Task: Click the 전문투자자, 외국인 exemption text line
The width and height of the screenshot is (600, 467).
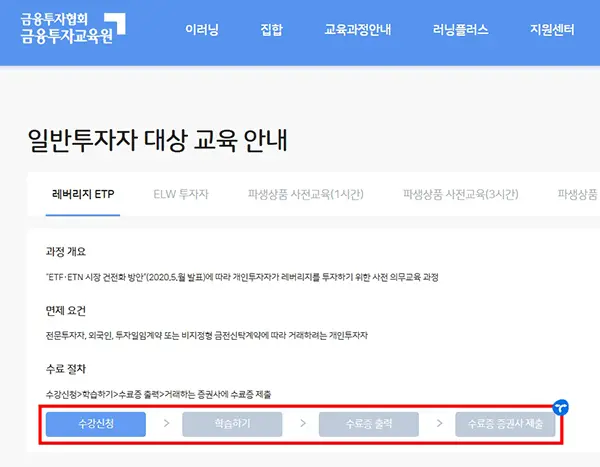Action: tap(207, 335)
